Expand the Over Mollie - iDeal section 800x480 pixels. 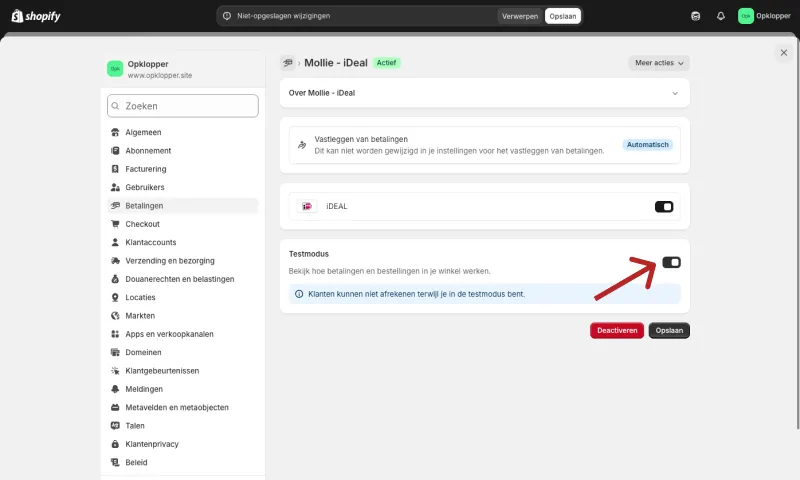[x=485, y=93]
